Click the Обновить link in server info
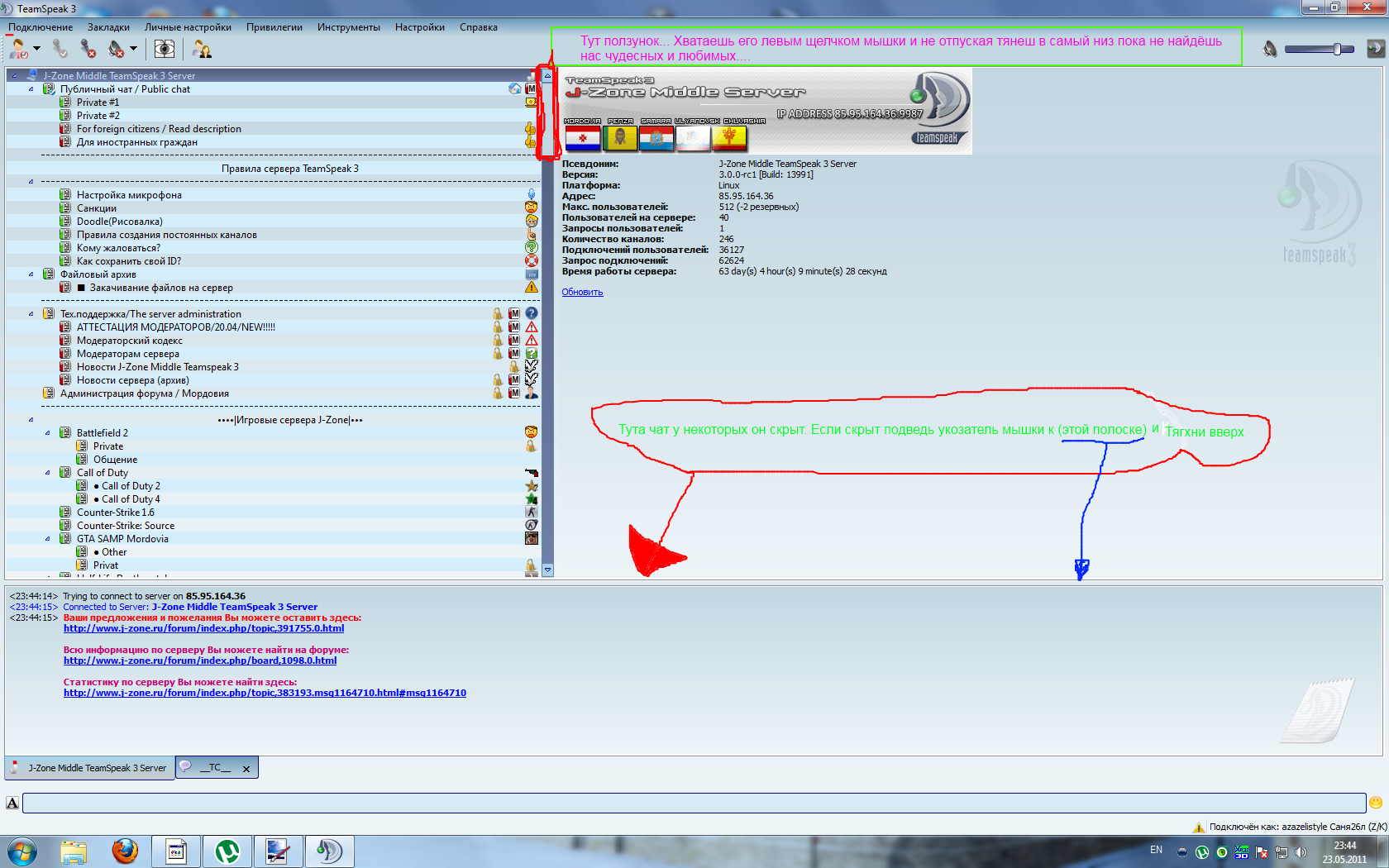The image size is (1389, 868). pos(583,293)
